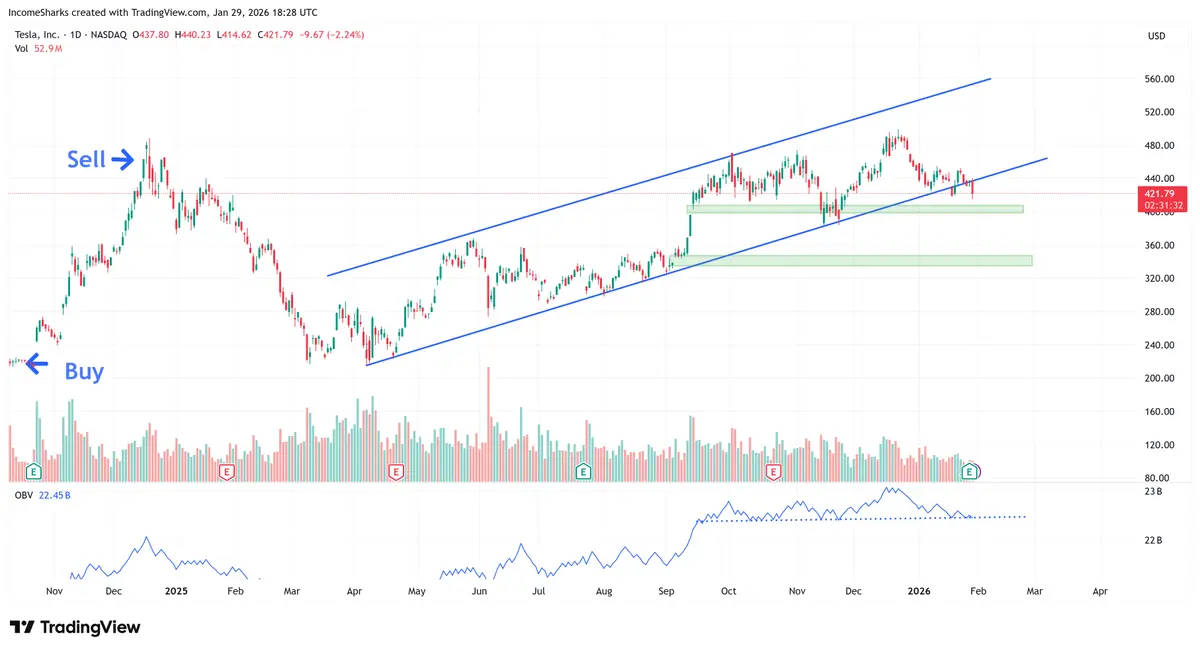Open the red earnings marker in late October

pos(773,470)
